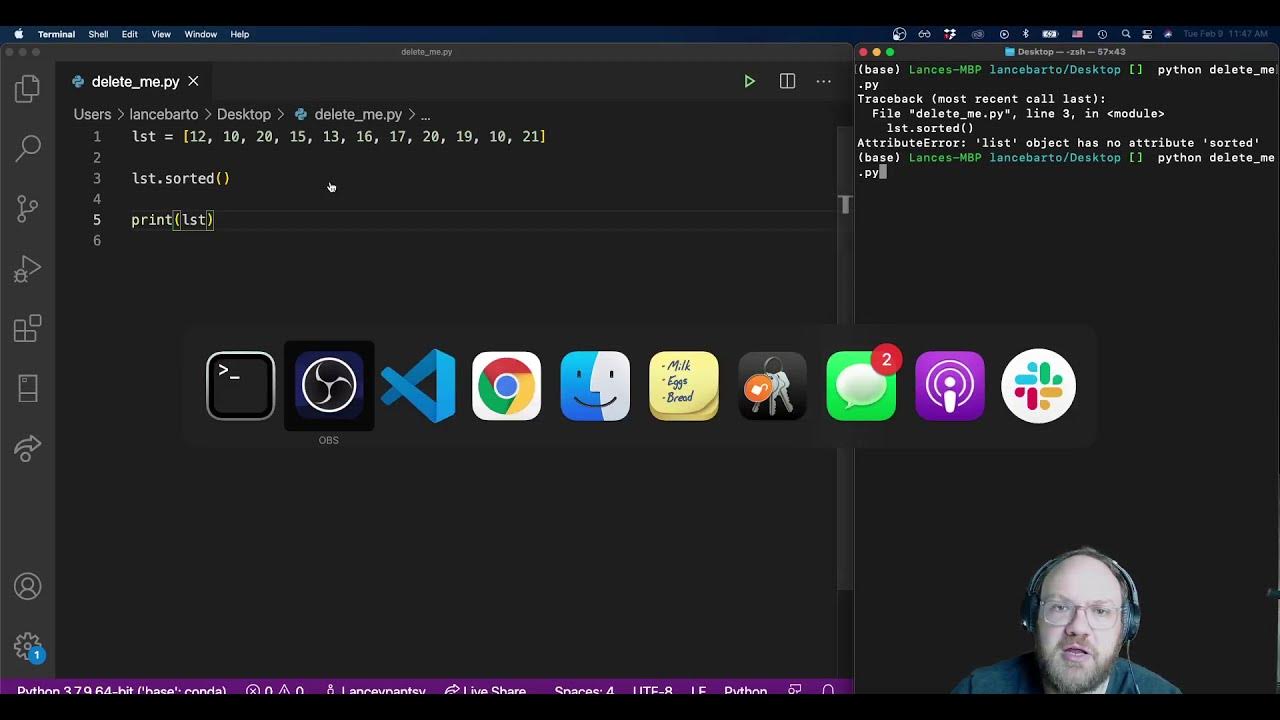Open the Source Control view
Image resolution: width=1280 pixels, height=720 pixels.
click(28, 208)
